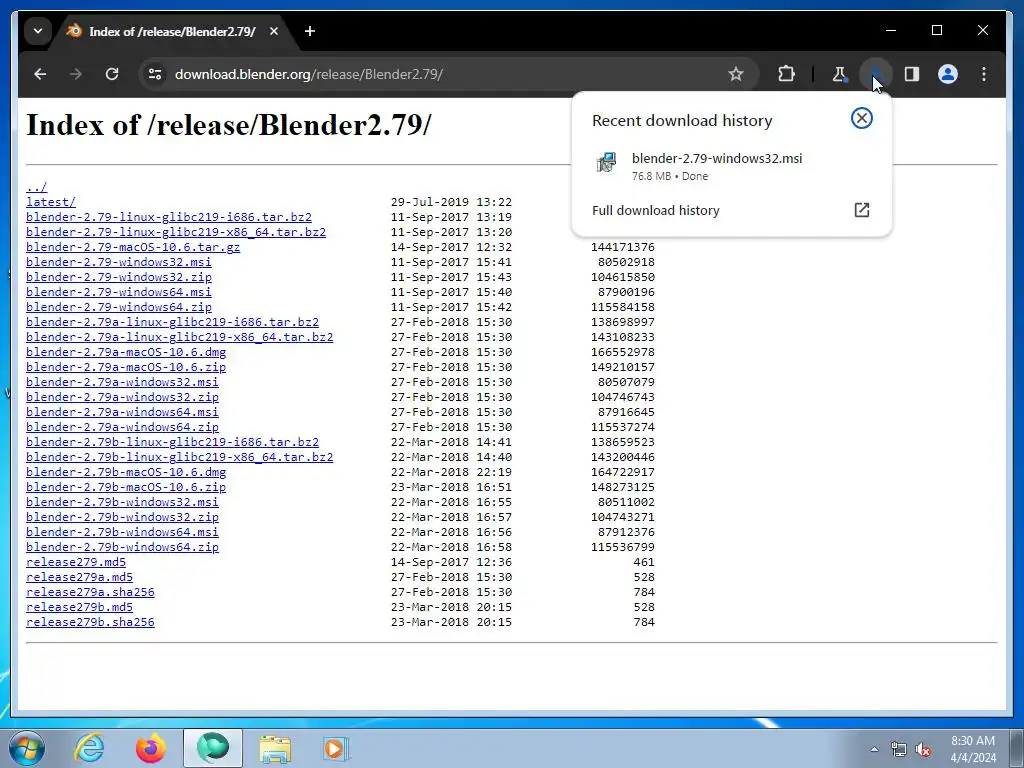1024x768 pixels.
Task: Open Full download history in new tab
Action: point(861,210)
